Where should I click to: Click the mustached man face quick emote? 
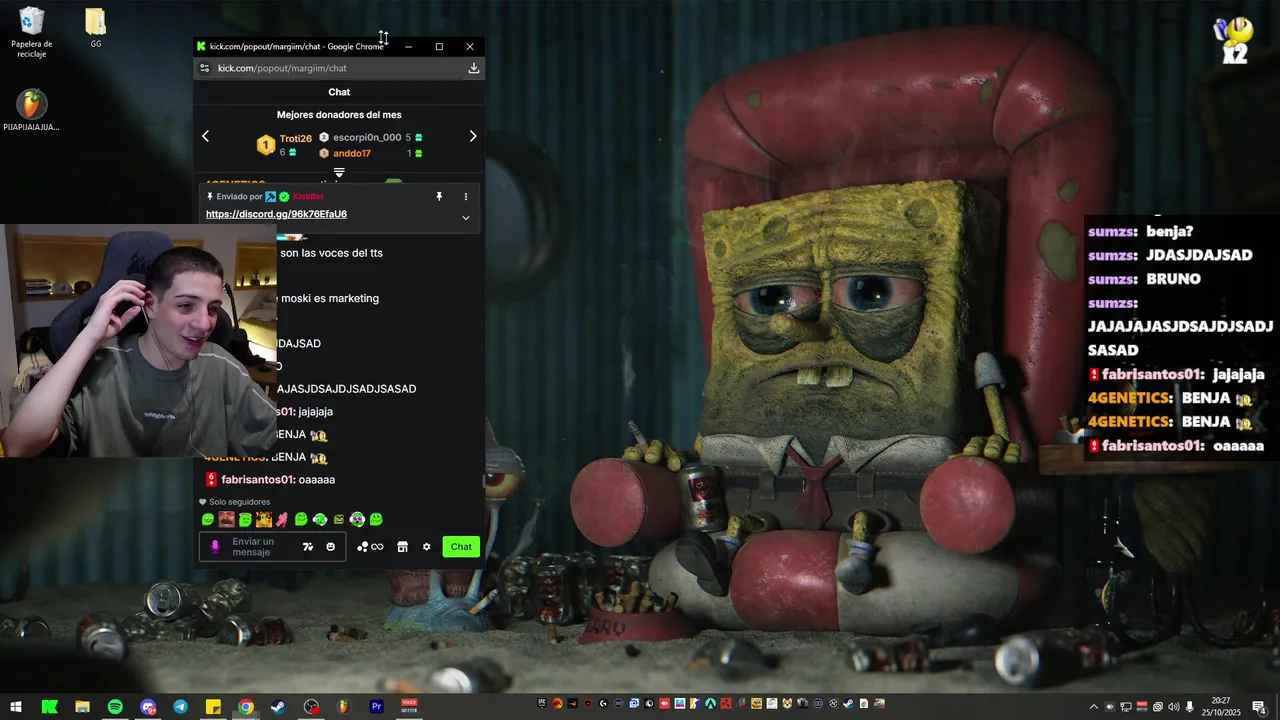click(x=227, y=519)
